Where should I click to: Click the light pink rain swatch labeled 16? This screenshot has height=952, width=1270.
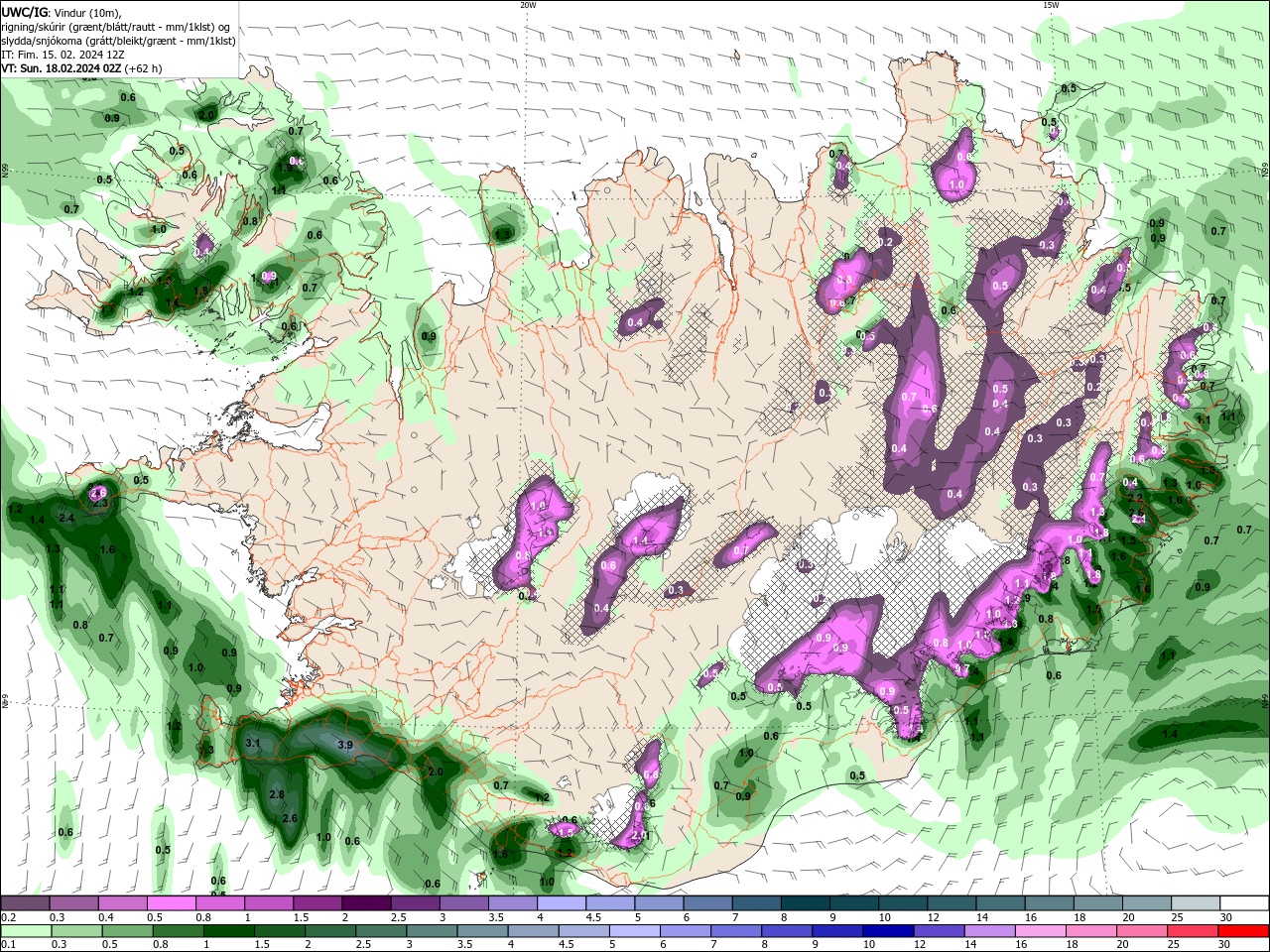click(1042, 931)
